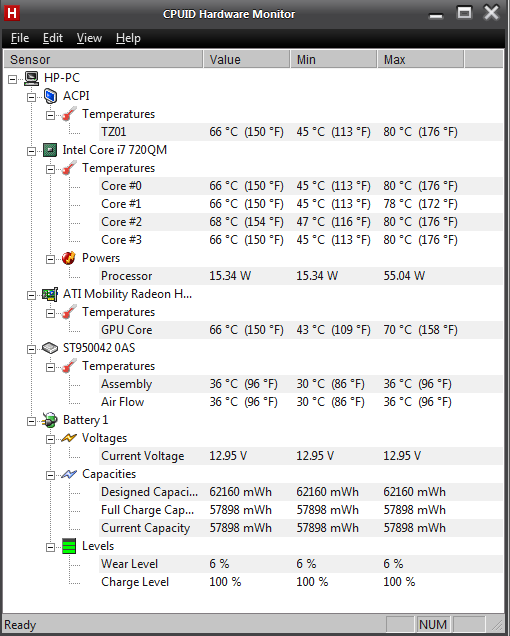Click the ATI Mobility Radeon graphics card icon

pos(50,294)
